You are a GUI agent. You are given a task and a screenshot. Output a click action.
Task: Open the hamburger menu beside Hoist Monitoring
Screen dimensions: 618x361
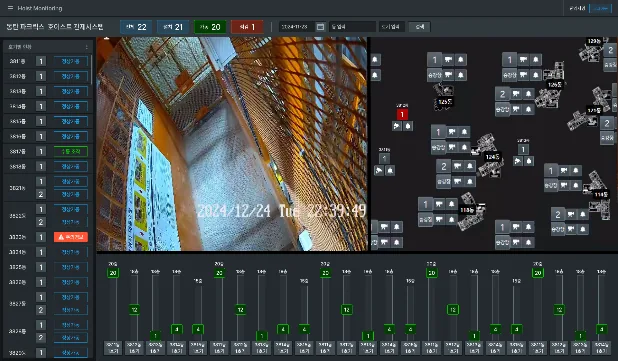pyautogui.click(x=10, y=8)
